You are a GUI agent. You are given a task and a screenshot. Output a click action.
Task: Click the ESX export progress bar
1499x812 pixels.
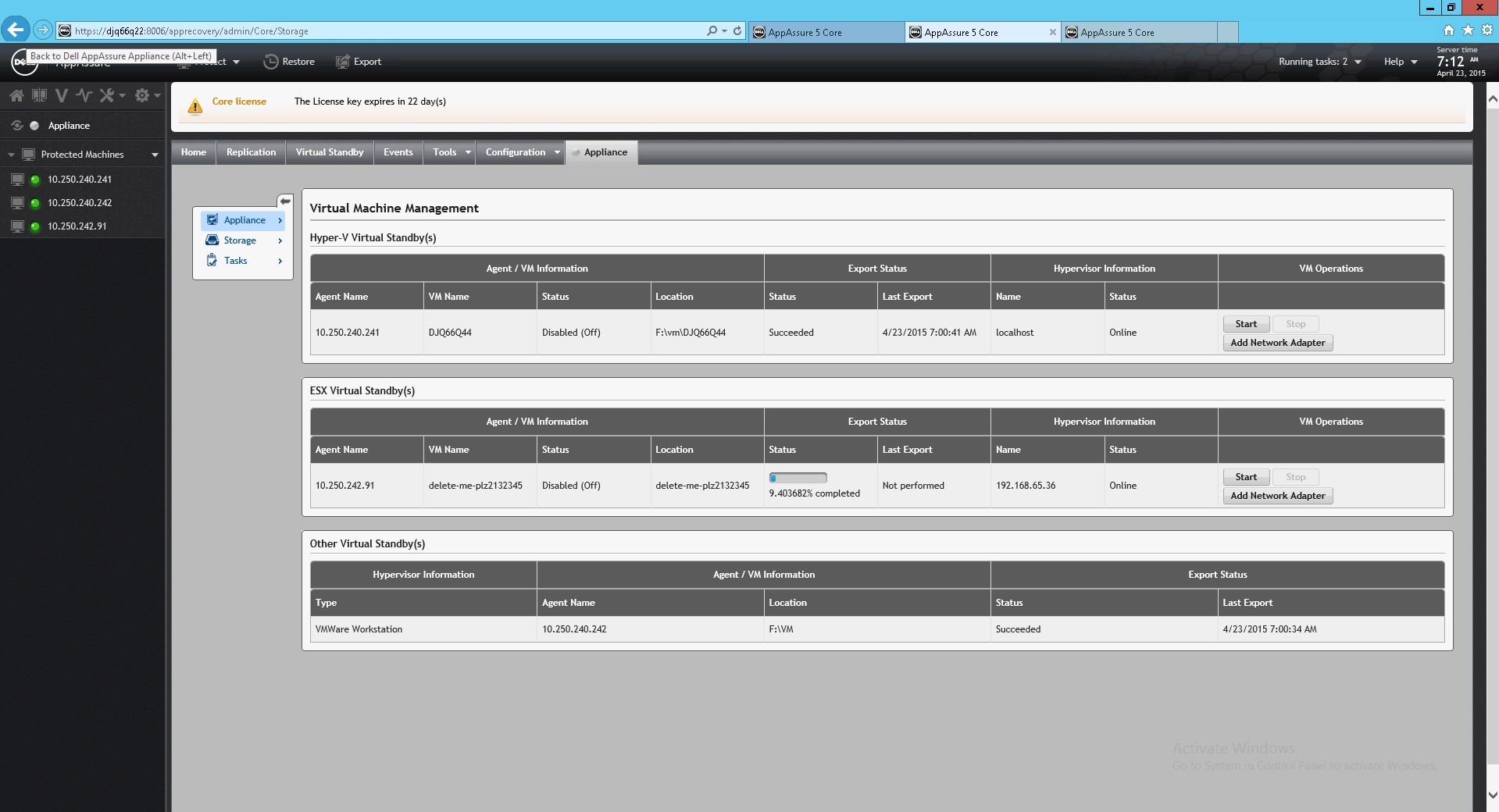pos(798,478)
